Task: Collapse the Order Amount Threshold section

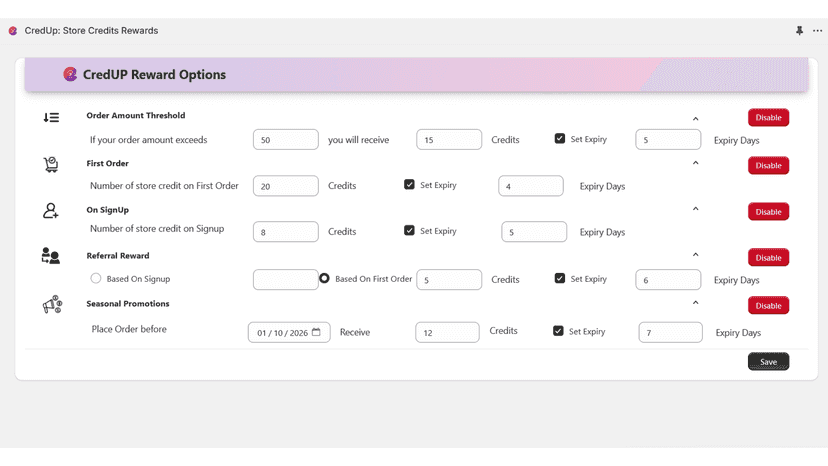Action: pyautogui.click(x=695, y=119)
